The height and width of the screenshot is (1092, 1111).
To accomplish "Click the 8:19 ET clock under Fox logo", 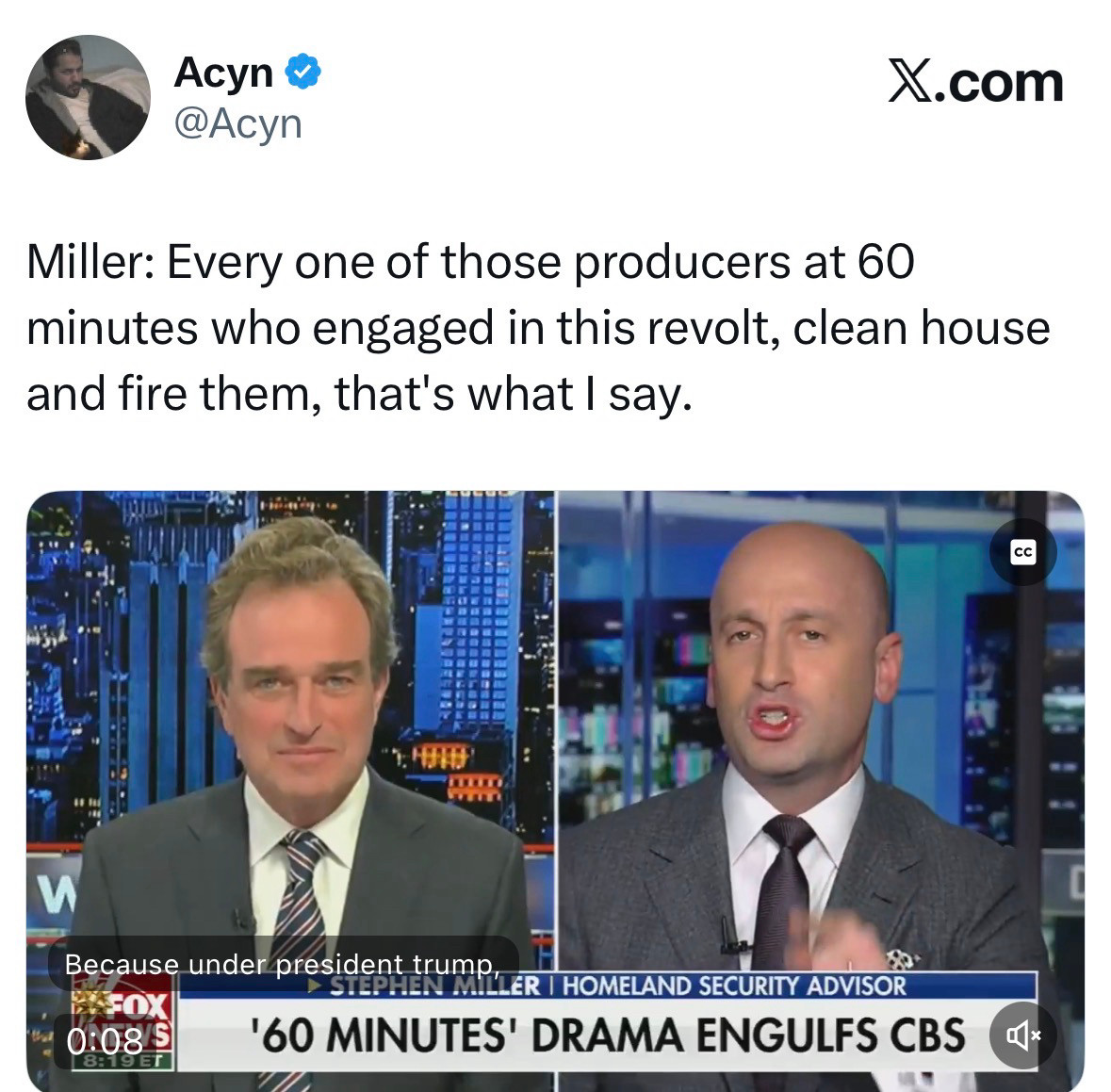I will [123, 1061].
